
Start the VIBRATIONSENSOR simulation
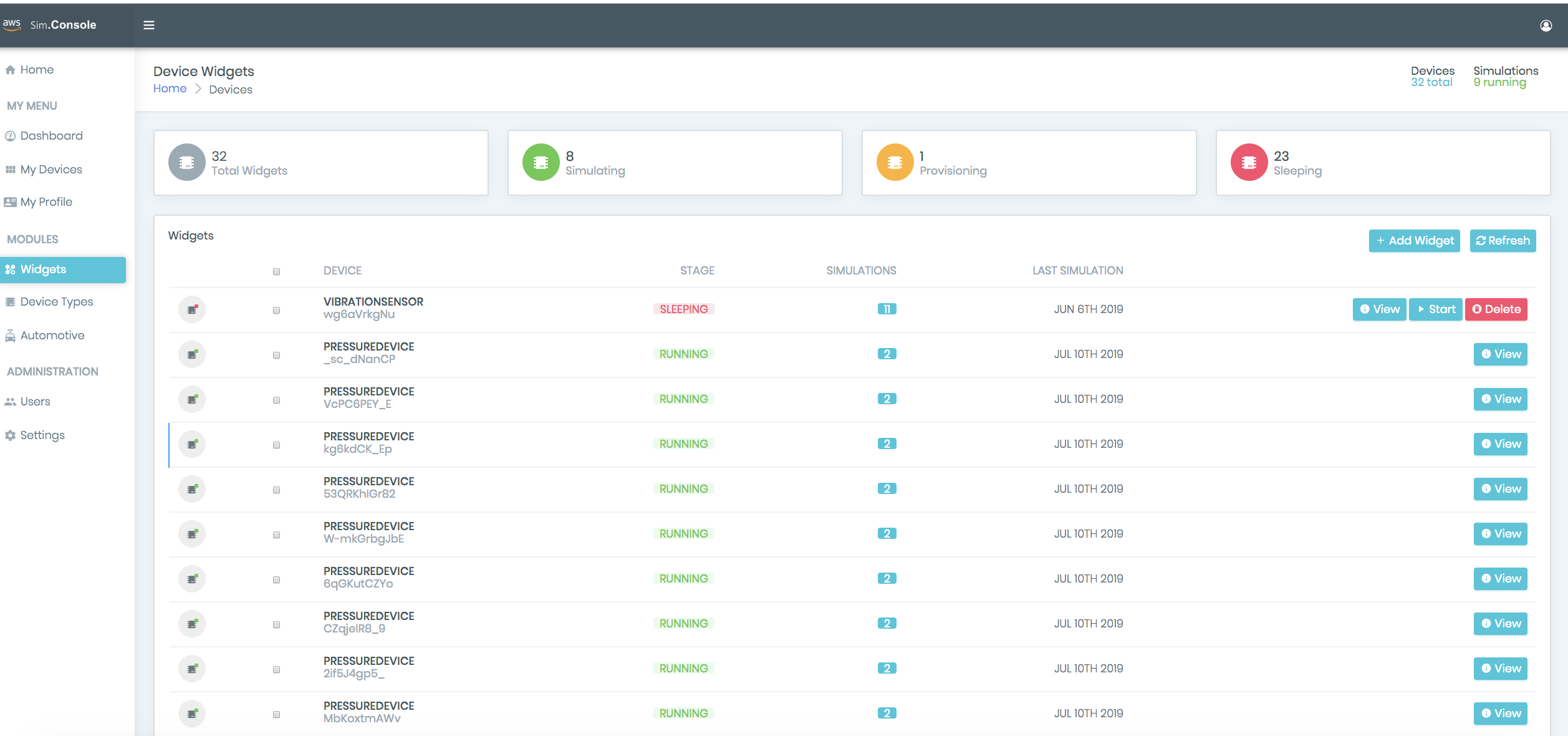point(1436,309)
